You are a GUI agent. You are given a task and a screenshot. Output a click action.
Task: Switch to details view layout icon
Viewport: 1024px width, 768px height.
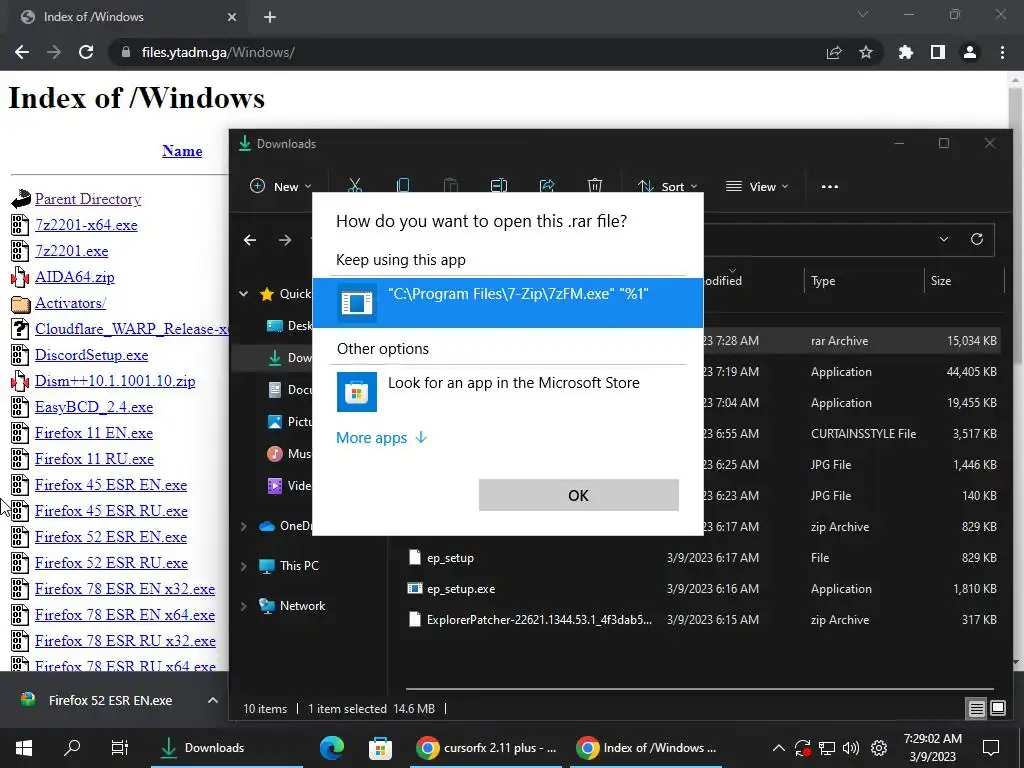976,709
